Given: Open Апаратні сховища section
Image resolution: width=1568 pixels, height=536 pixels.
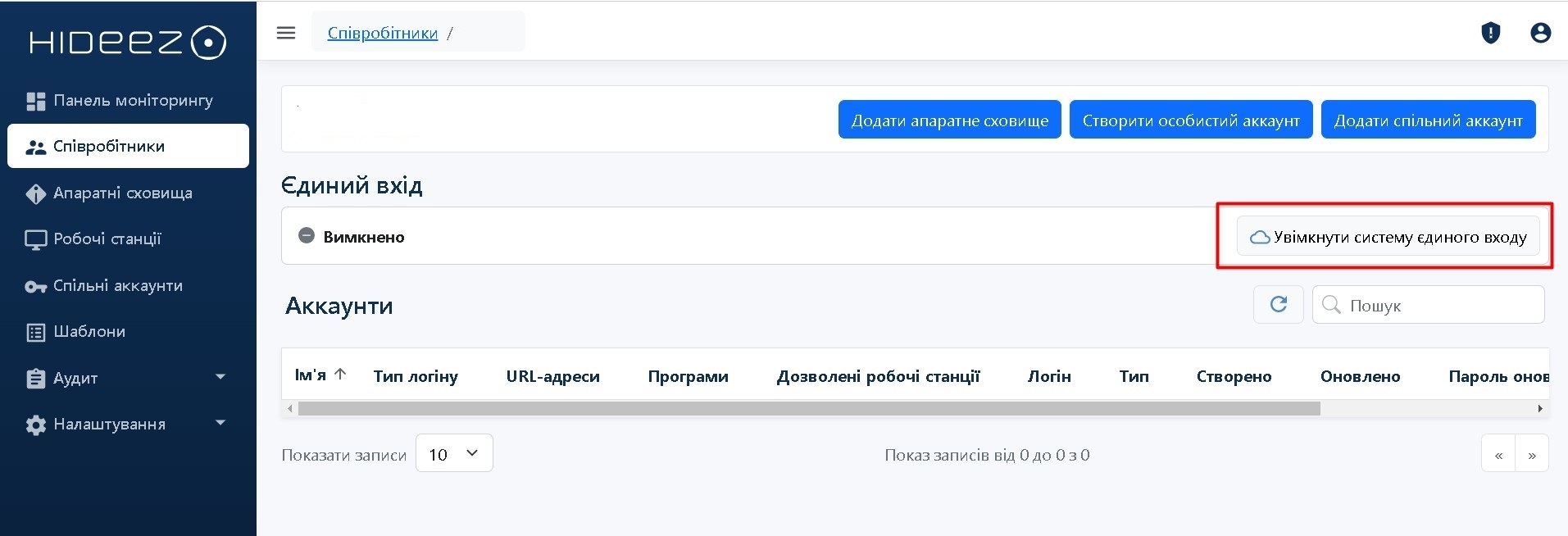Looking at the screenshot, I should 122,193.
